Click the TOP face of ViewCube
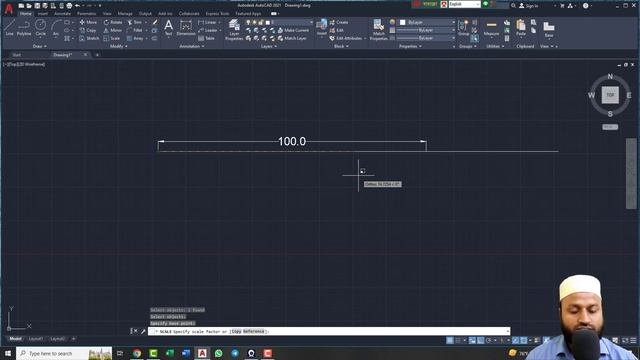 click(x=610, y=95)
